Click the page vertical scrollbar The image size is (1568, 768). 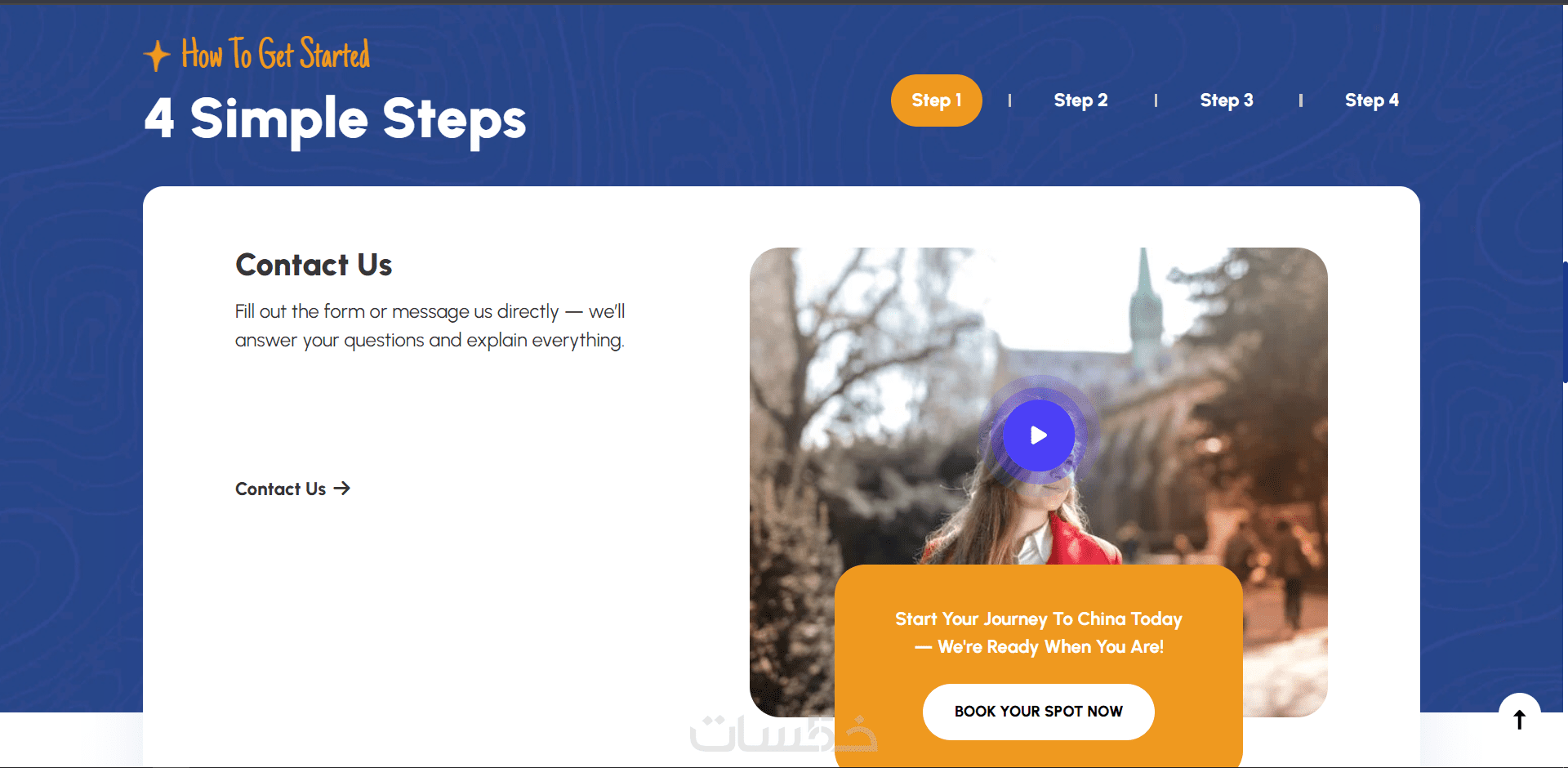click(x=1564, y=322)
